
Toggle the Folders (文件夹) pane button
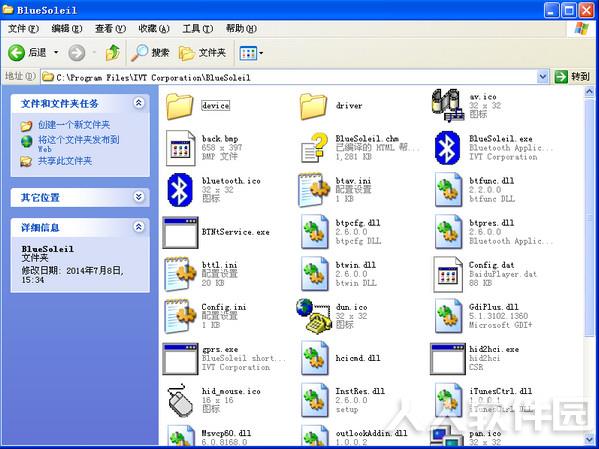(202, 53)
